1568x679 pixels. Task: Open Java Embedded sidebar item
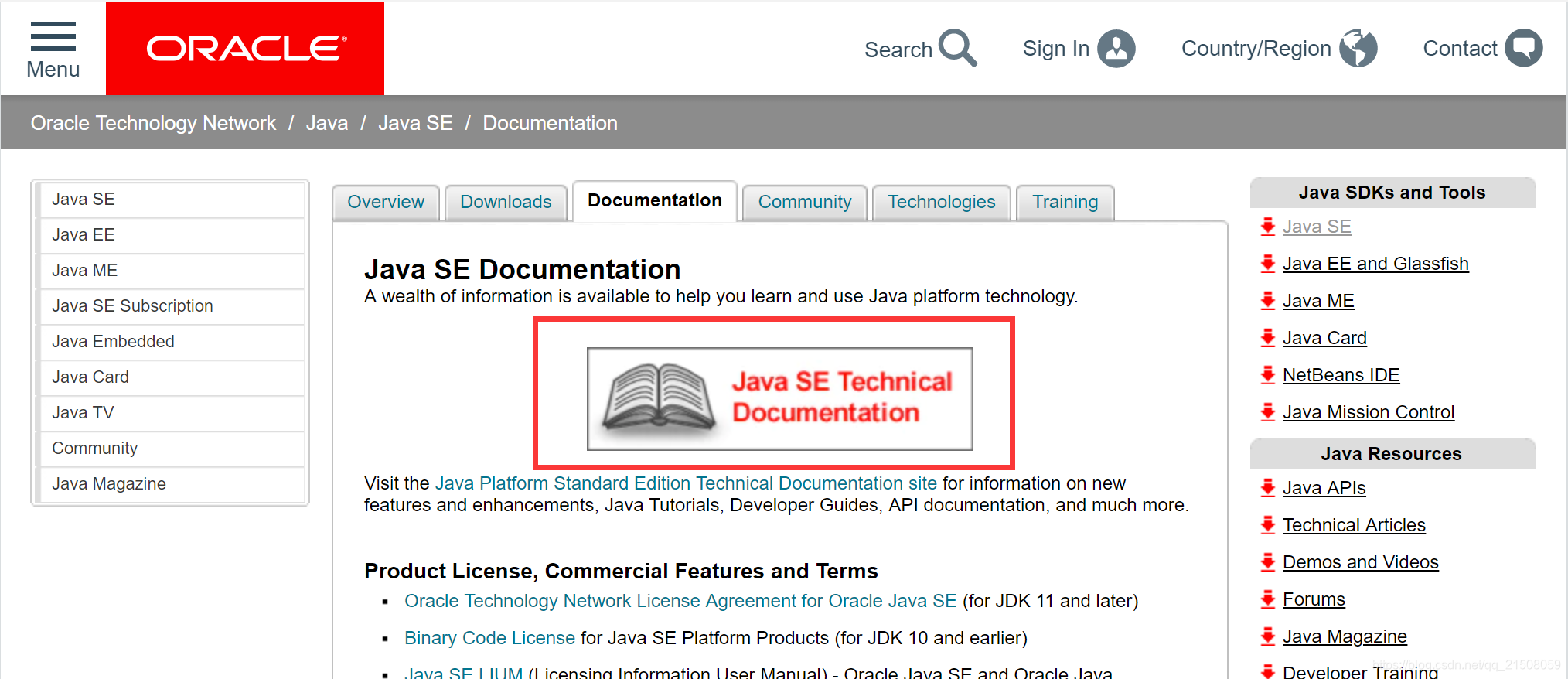click(x=172, y=342)
